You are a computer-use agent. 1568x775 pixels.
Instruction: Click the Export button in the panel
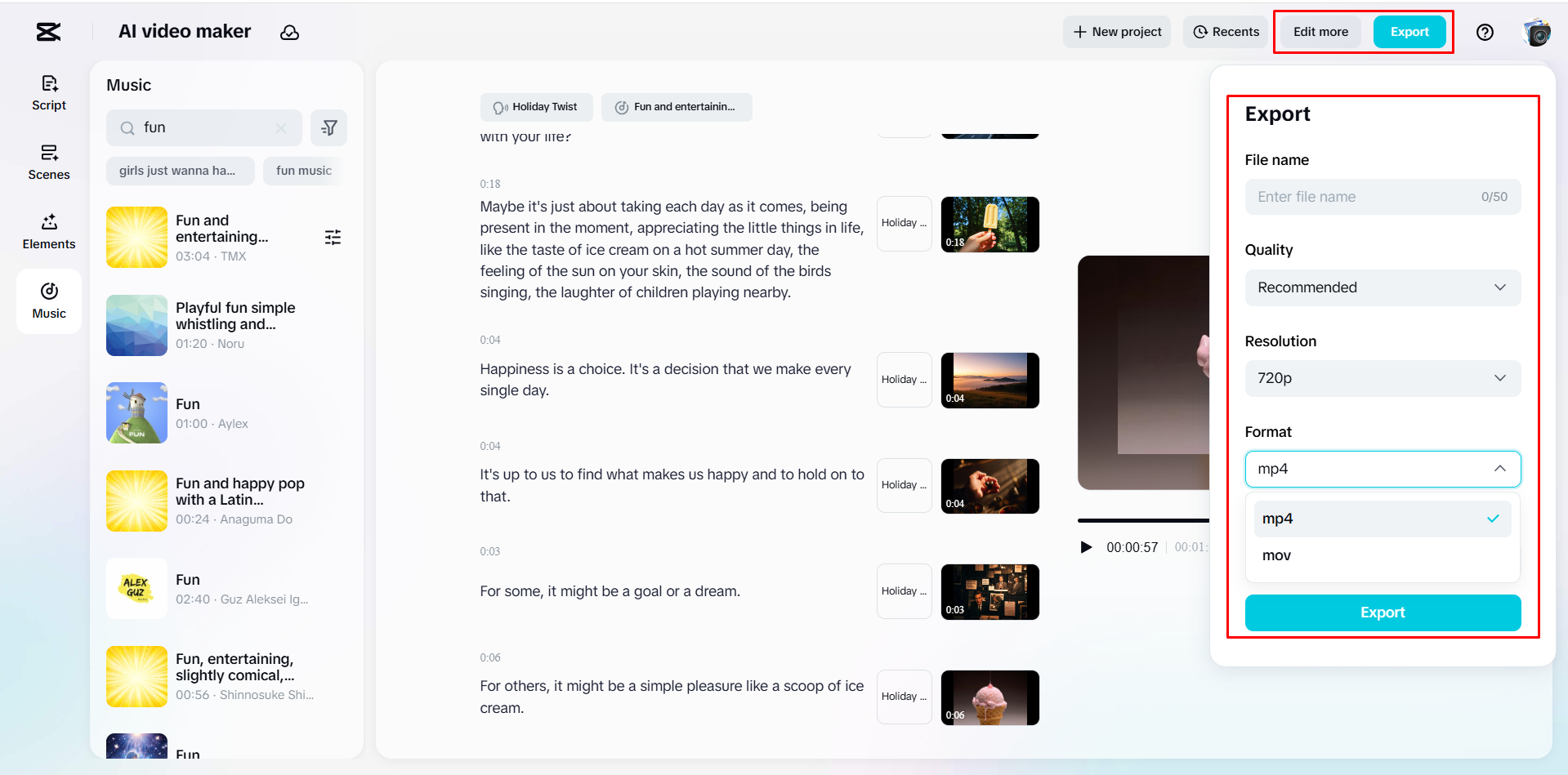point(1382,612)
